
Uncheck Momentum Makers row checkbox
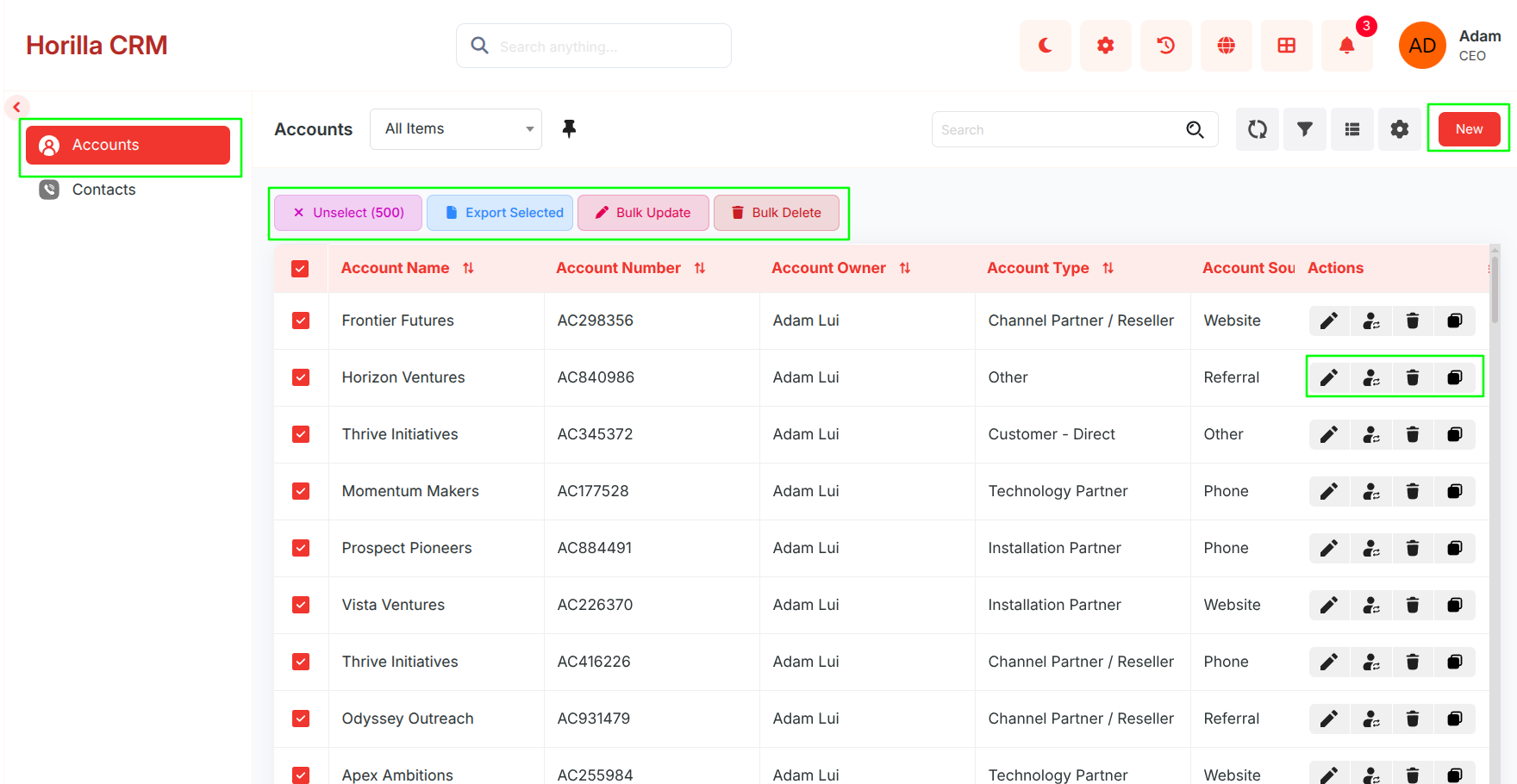(x=301, y=491)
